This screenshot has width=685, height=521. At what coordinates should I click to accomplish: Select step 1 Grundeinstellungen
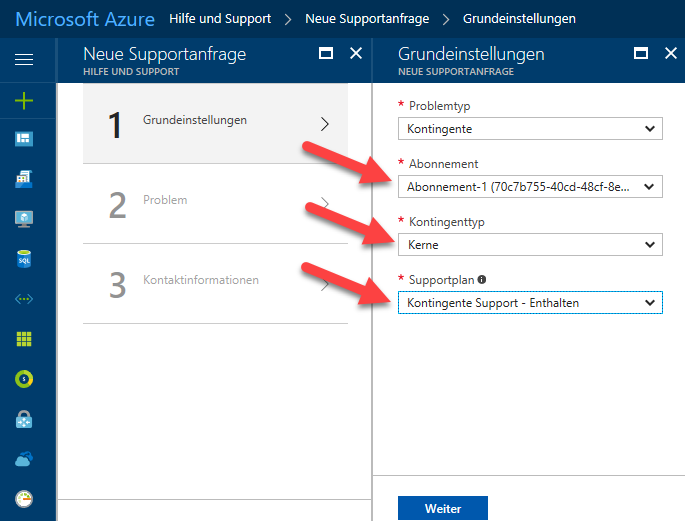coord(215,124)
